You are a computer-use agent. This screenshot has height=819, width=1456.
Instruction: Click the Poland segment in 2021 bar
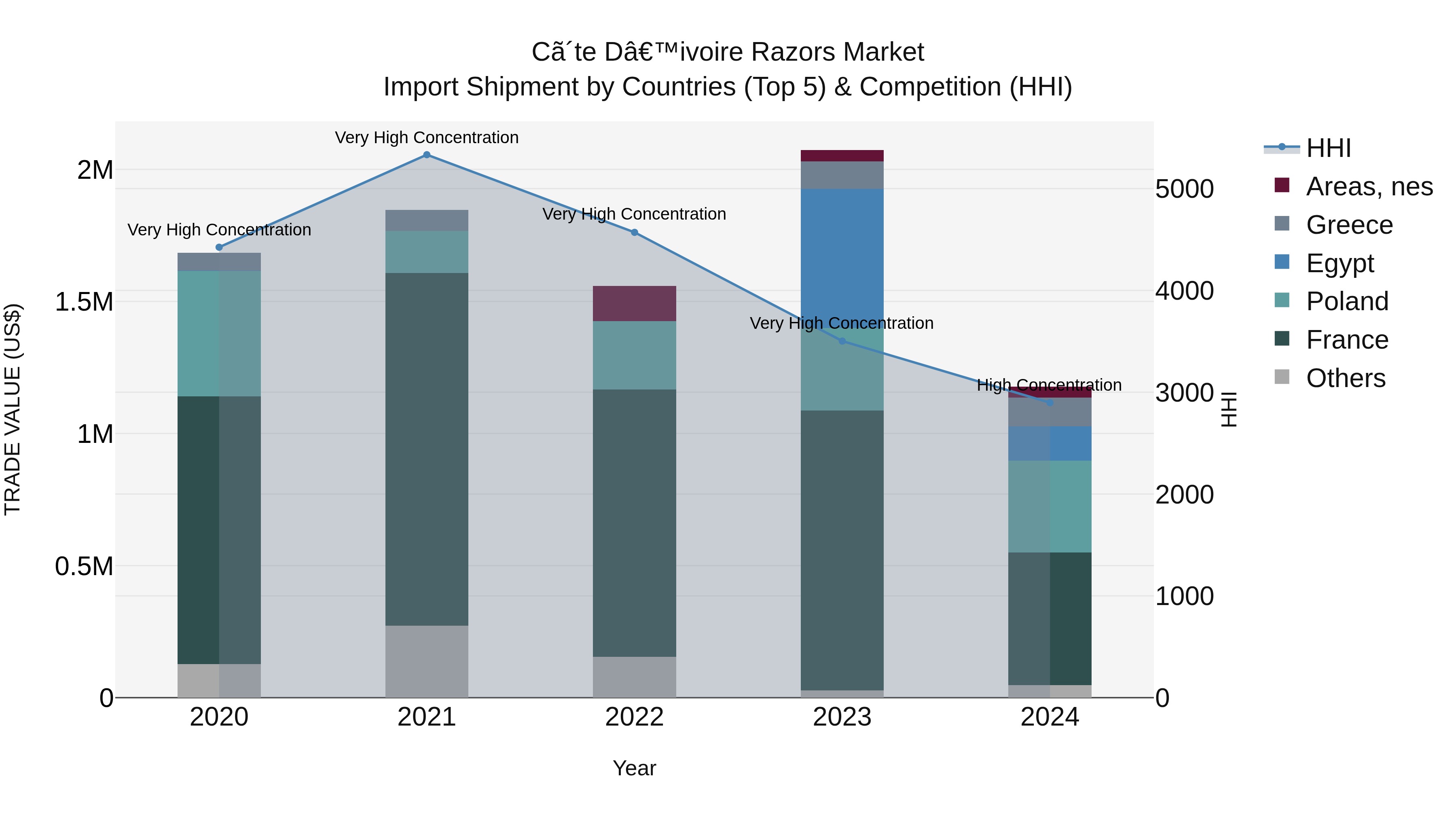[427, 252]
